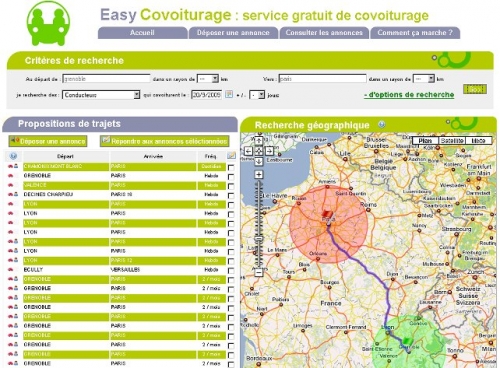Tick the checkbox for Valence–Paris trip
The width and height of the screenshot is (500, 368).
point(231,186)
